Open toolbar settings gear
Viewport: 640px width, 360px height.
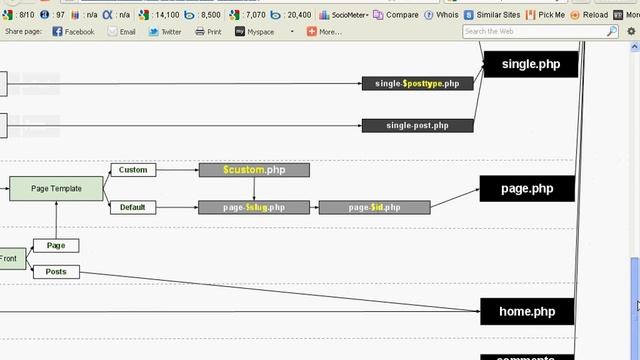tap(631, 31)
